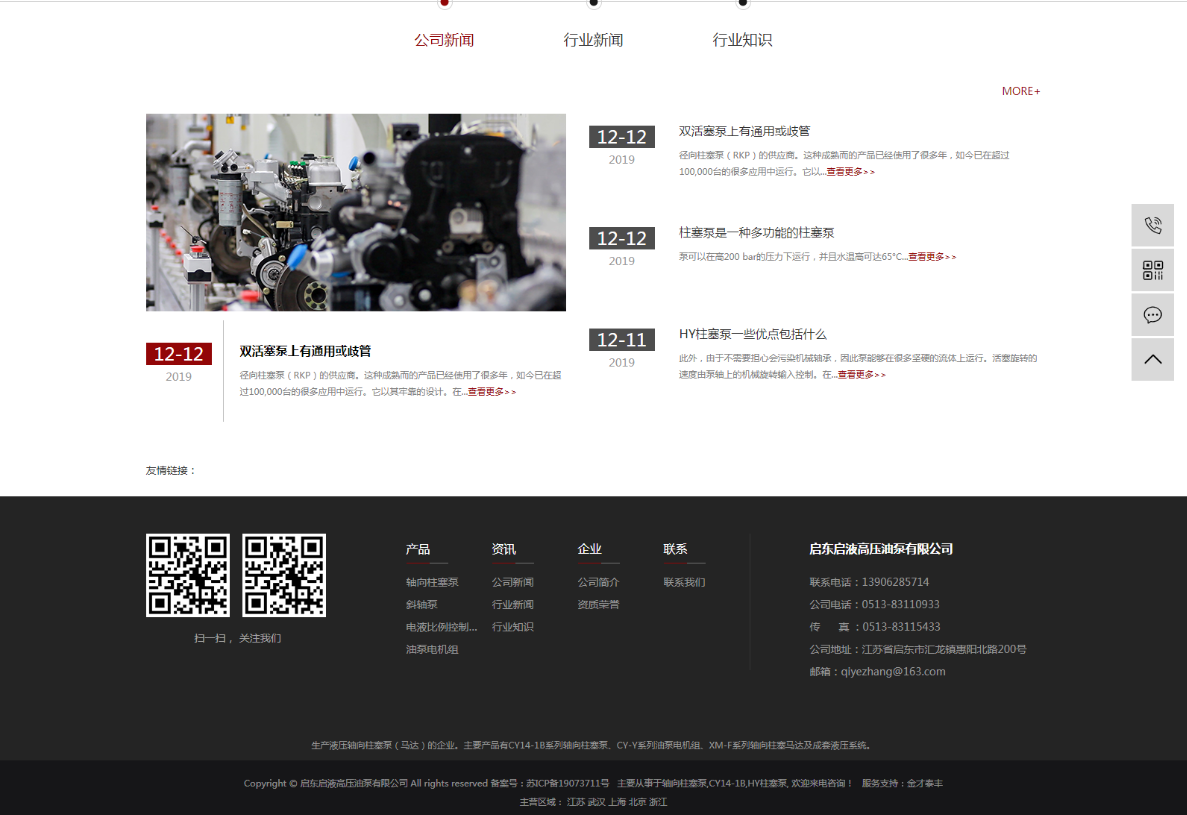Open article HY柱塞泵一些优点包括什么

tap(752, 334)
